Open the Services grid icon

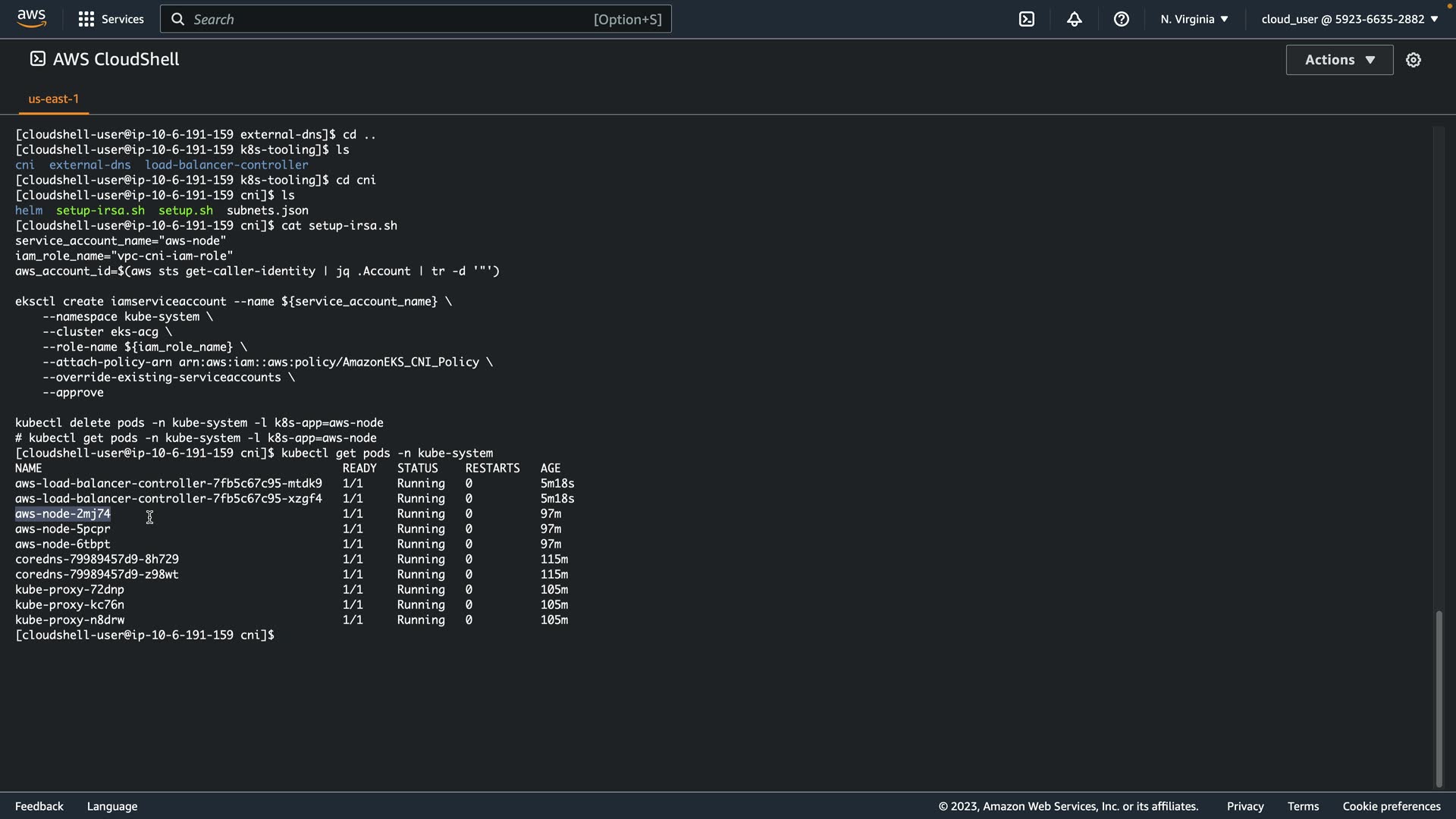tap(86, 19)
